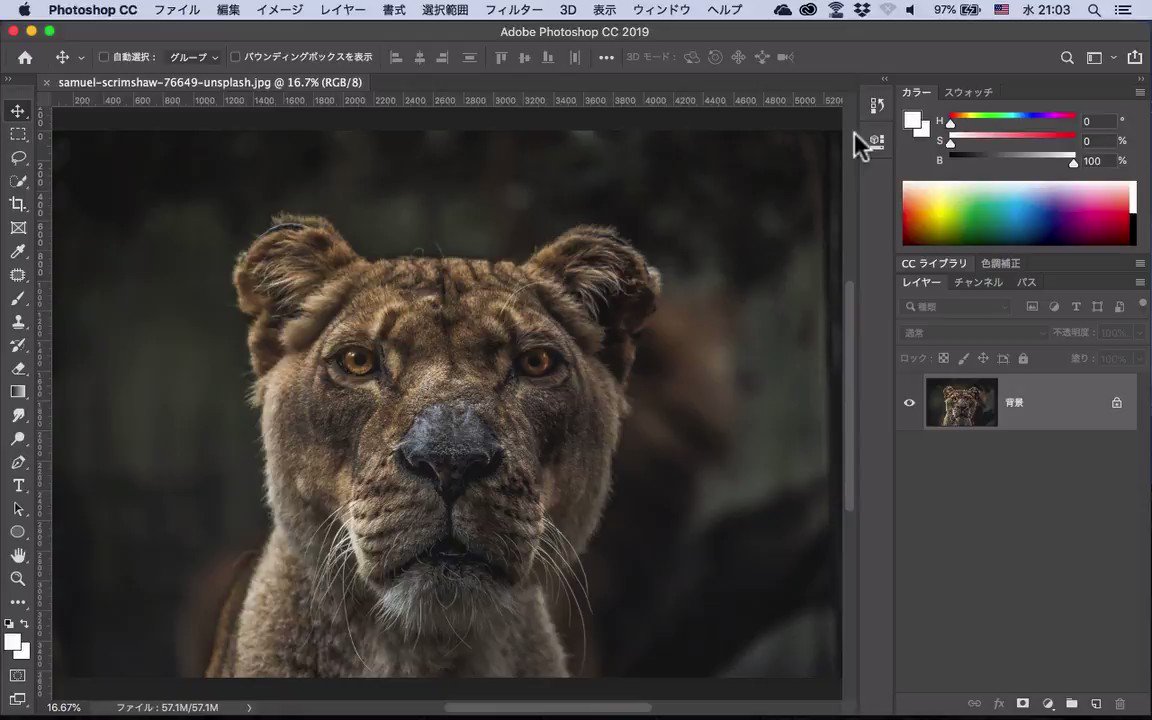Open the グループ auto-select dropdown
1152x720 pixels.
click(x=193, y=58)
